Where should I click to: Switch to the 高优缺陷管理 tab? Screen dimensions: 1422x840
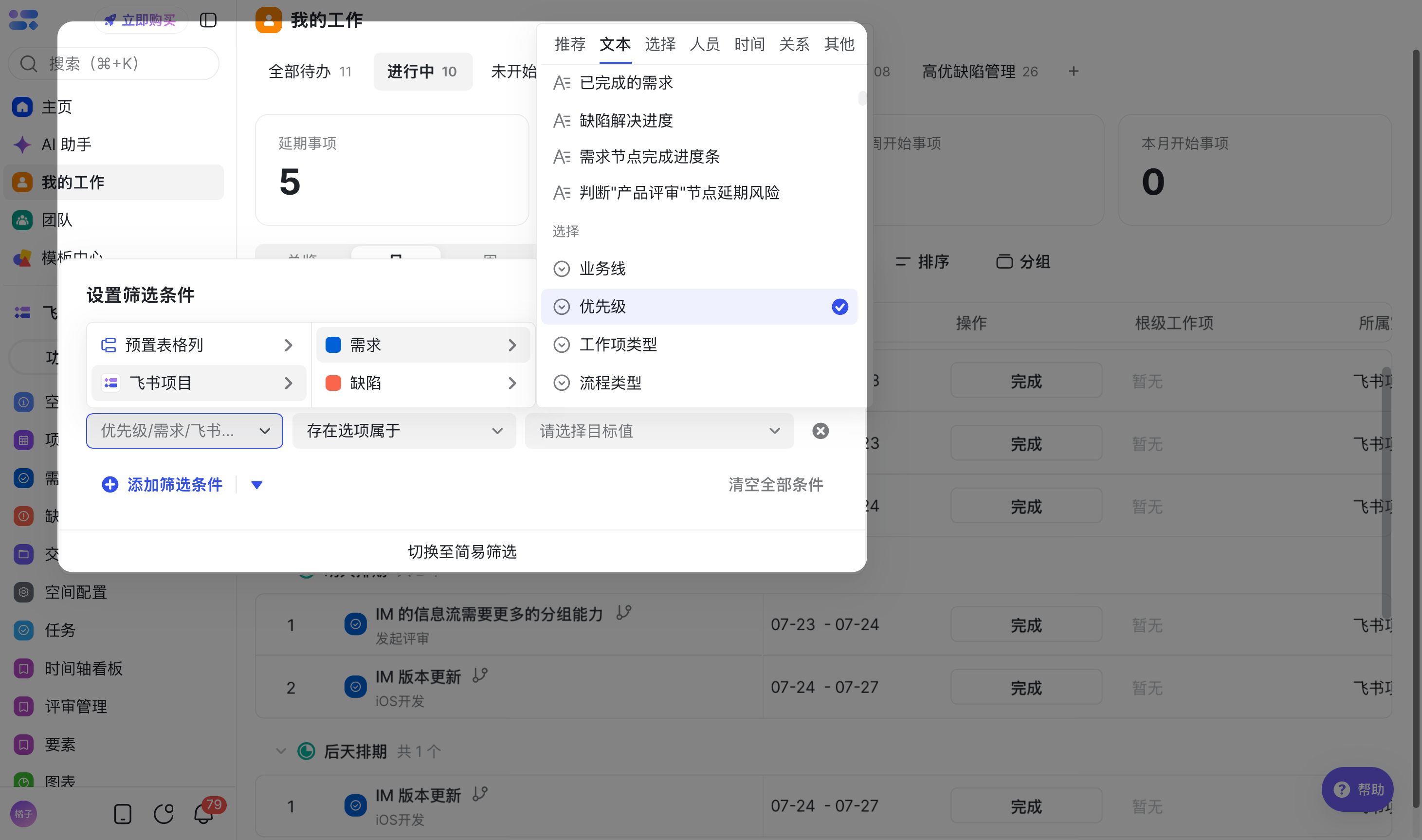click(x=980, y=72)
